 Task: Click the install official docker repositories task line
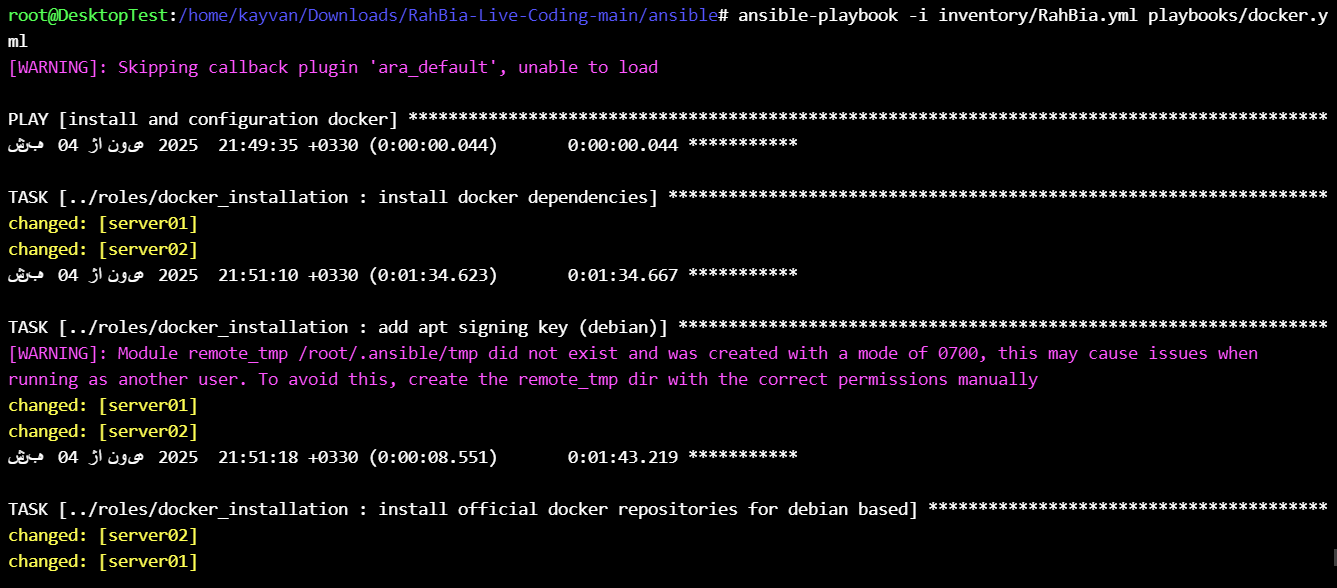click(668, 509)
